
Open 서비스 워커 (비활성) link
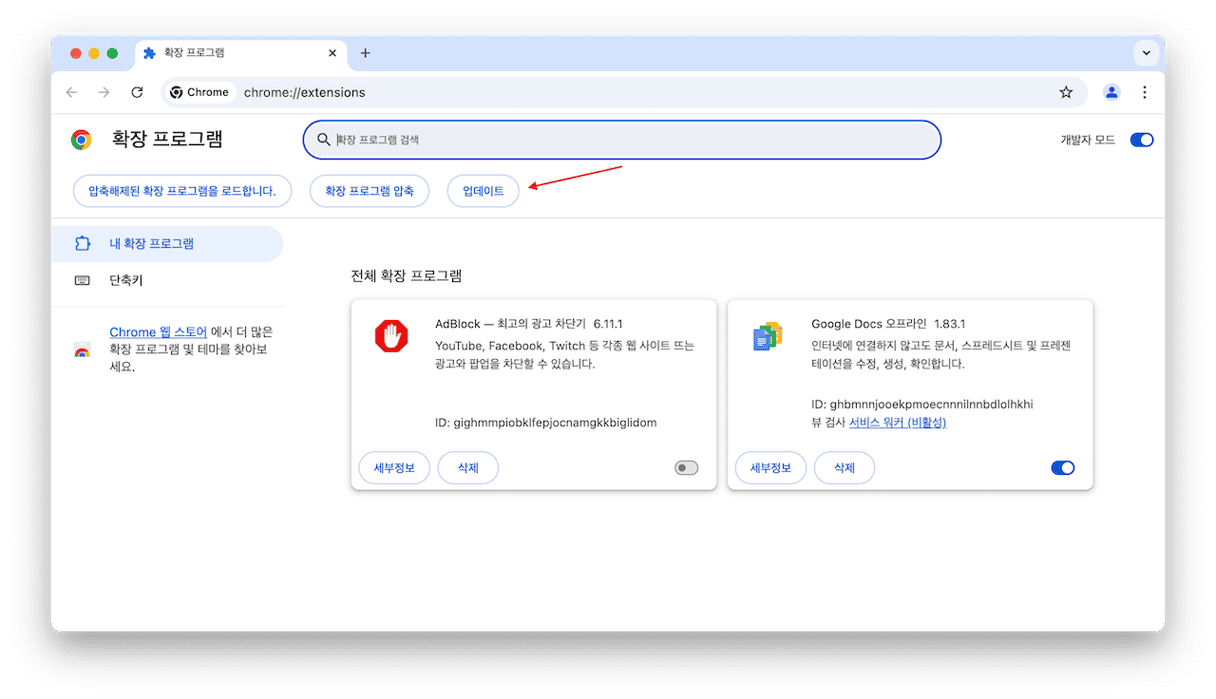(897, 423)
